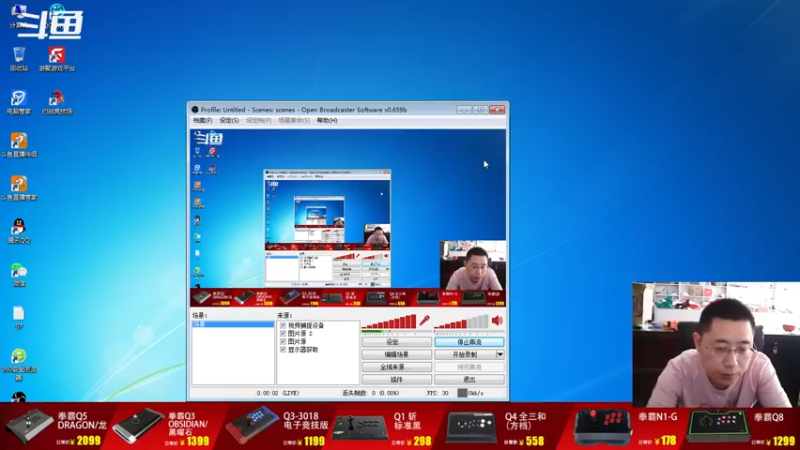Toggle the 视频捕捉设备 source checkbox
This screenshot has width=800, height=450.
[x=283, y=326]
